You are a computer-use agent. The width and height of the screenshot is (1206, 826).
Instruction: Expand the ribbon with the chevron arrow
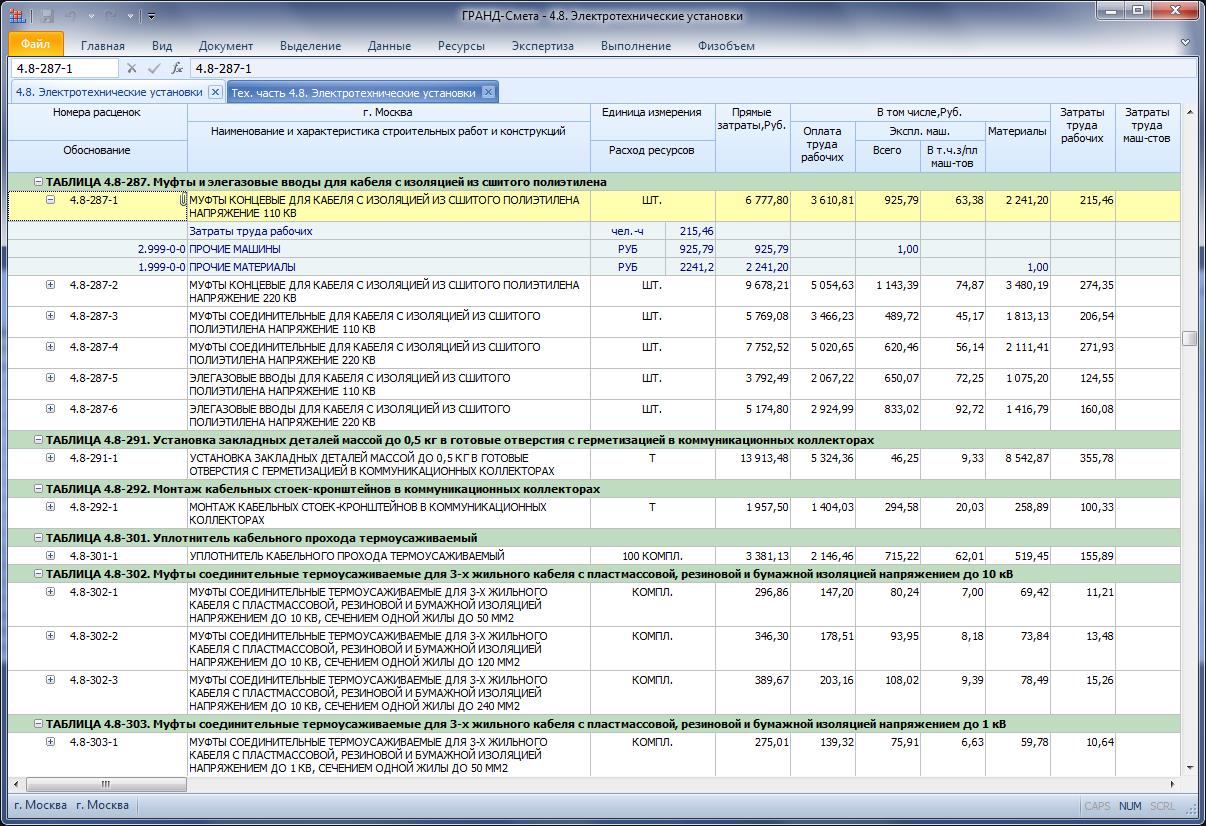point(1185,43)
